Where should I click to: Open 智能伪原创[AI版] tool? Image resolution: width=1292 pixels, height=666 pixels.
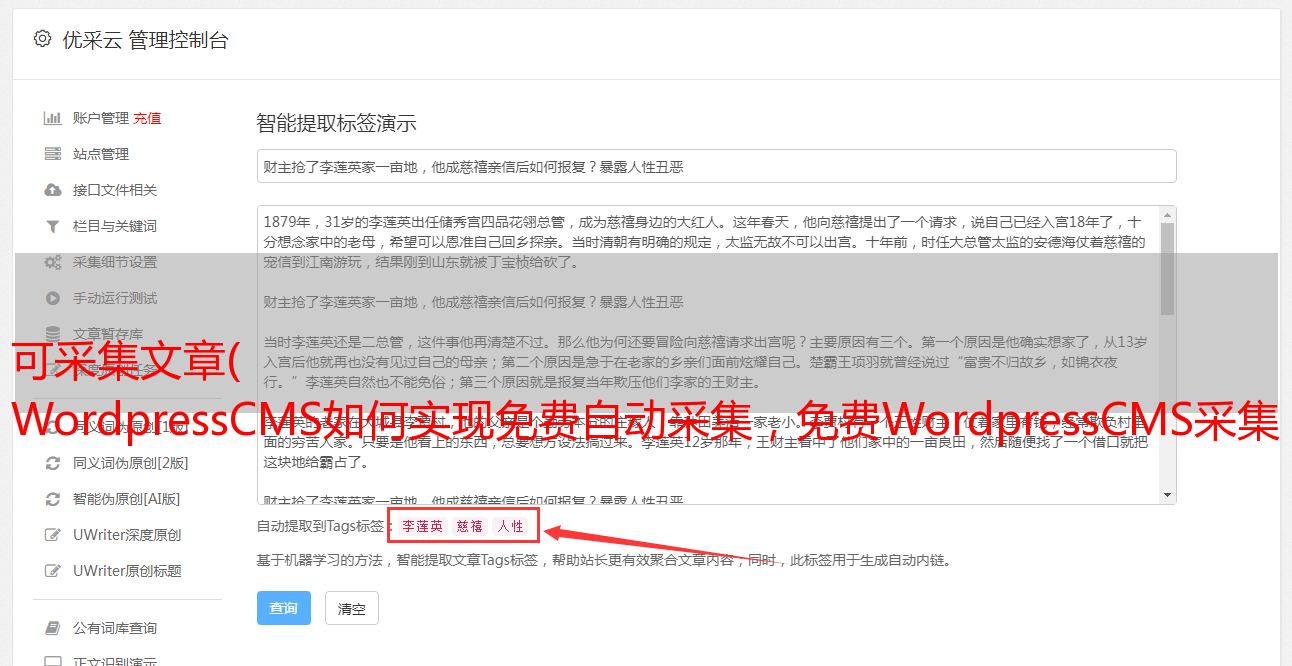pos(127,499)
